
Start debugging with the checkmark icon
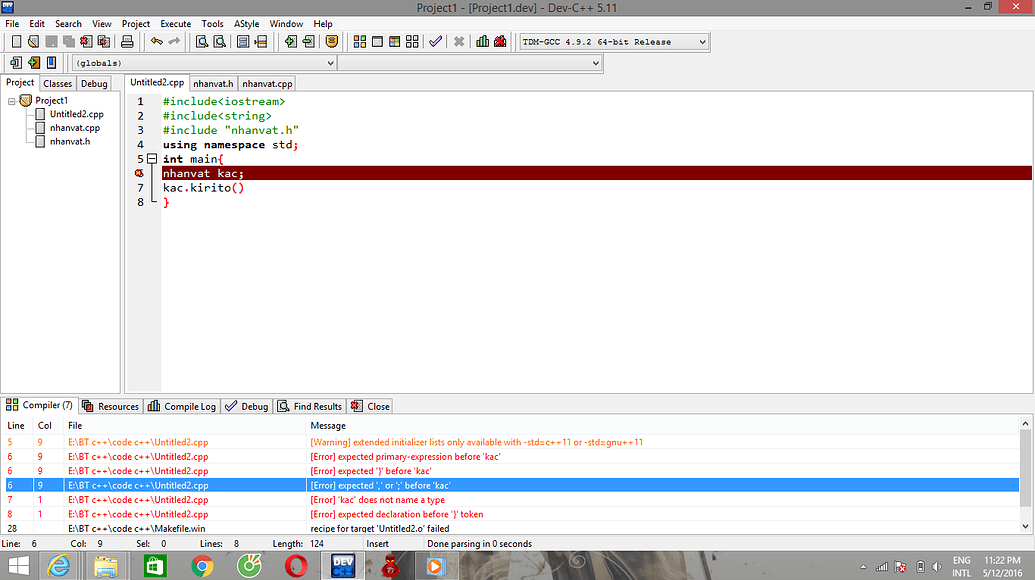click(x=435, y=42)
